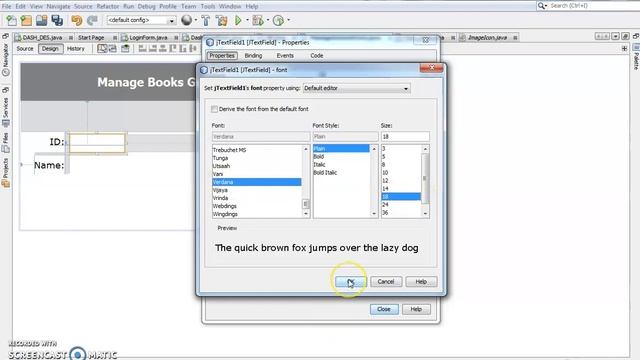This screenshot has height=360, width=640.
Task: Click Close in the Properties window
Action: [384, 309]
